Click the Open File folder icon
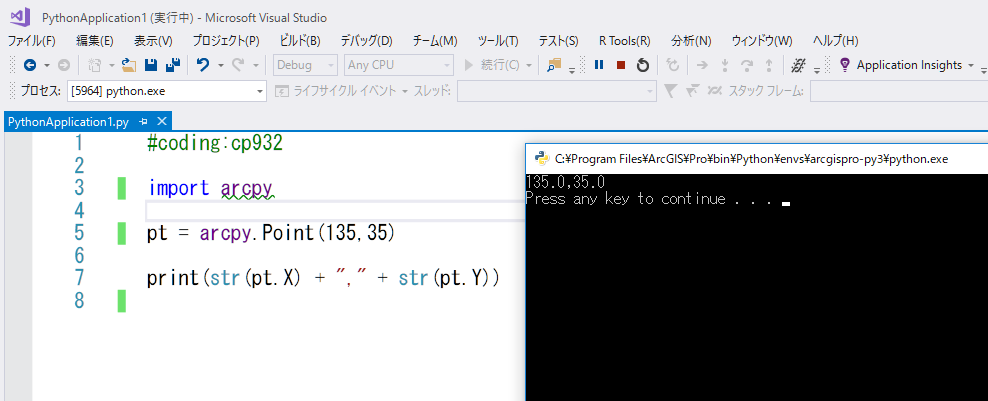The width and height of the screenshot is (988, 401). coord(129,65)
